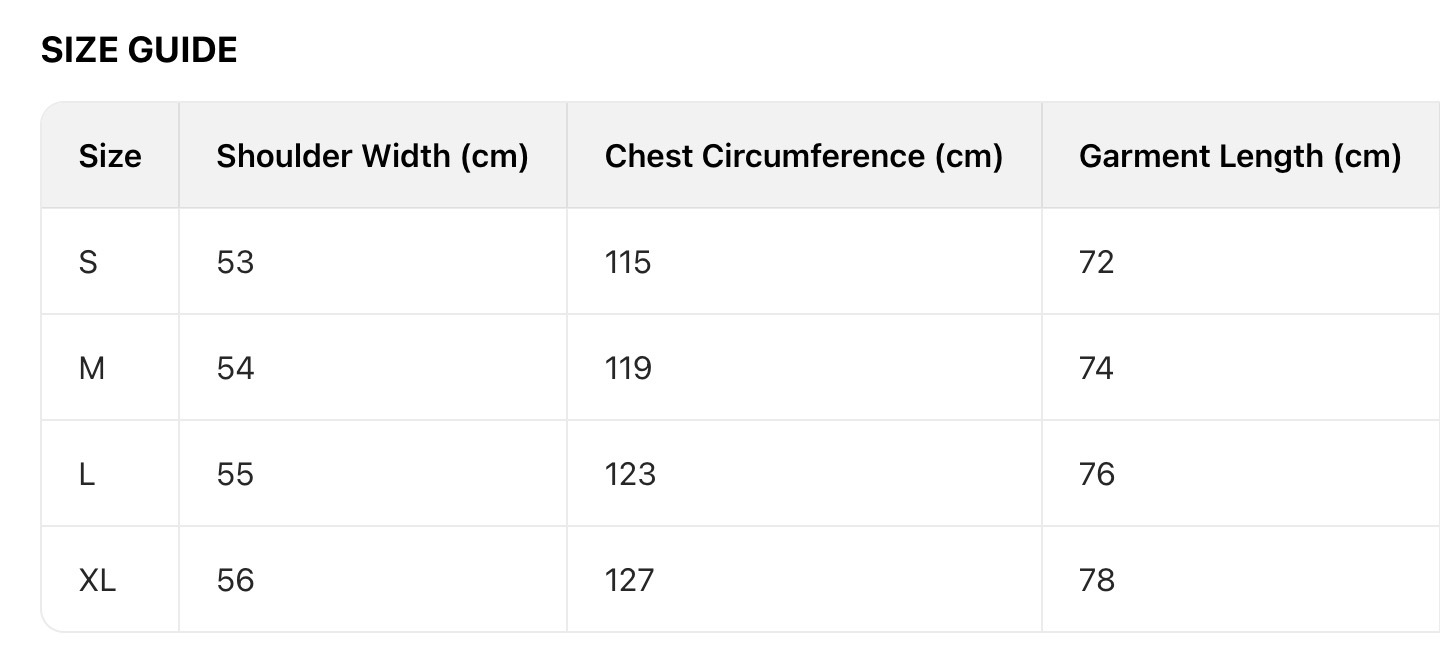This screenshot has height=662, width=1440.
Task: Click garment length value 72
Action: click(1096, 262)
